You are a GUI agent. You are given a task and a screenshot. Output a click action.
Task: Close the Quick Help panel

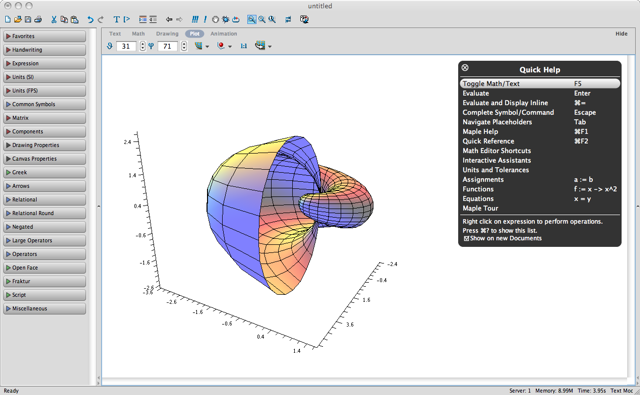[465, 67]
